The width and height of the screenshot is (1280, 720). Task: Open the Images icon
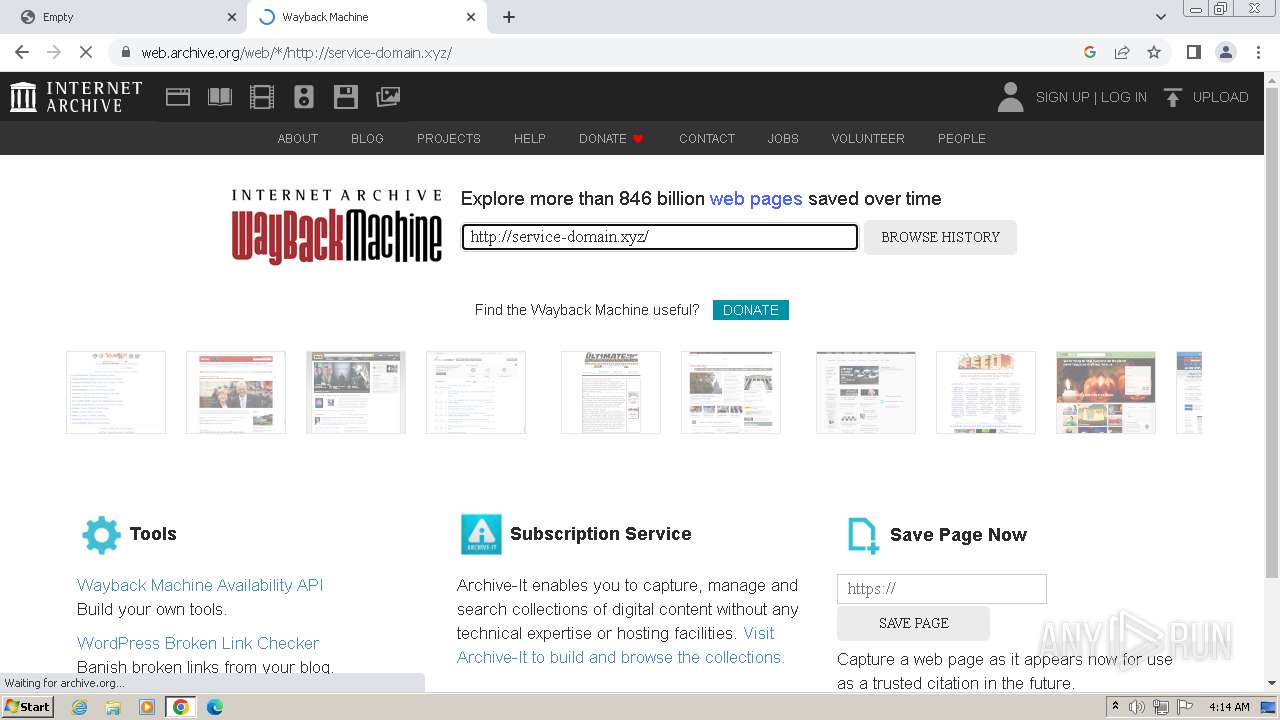(388, 97)
